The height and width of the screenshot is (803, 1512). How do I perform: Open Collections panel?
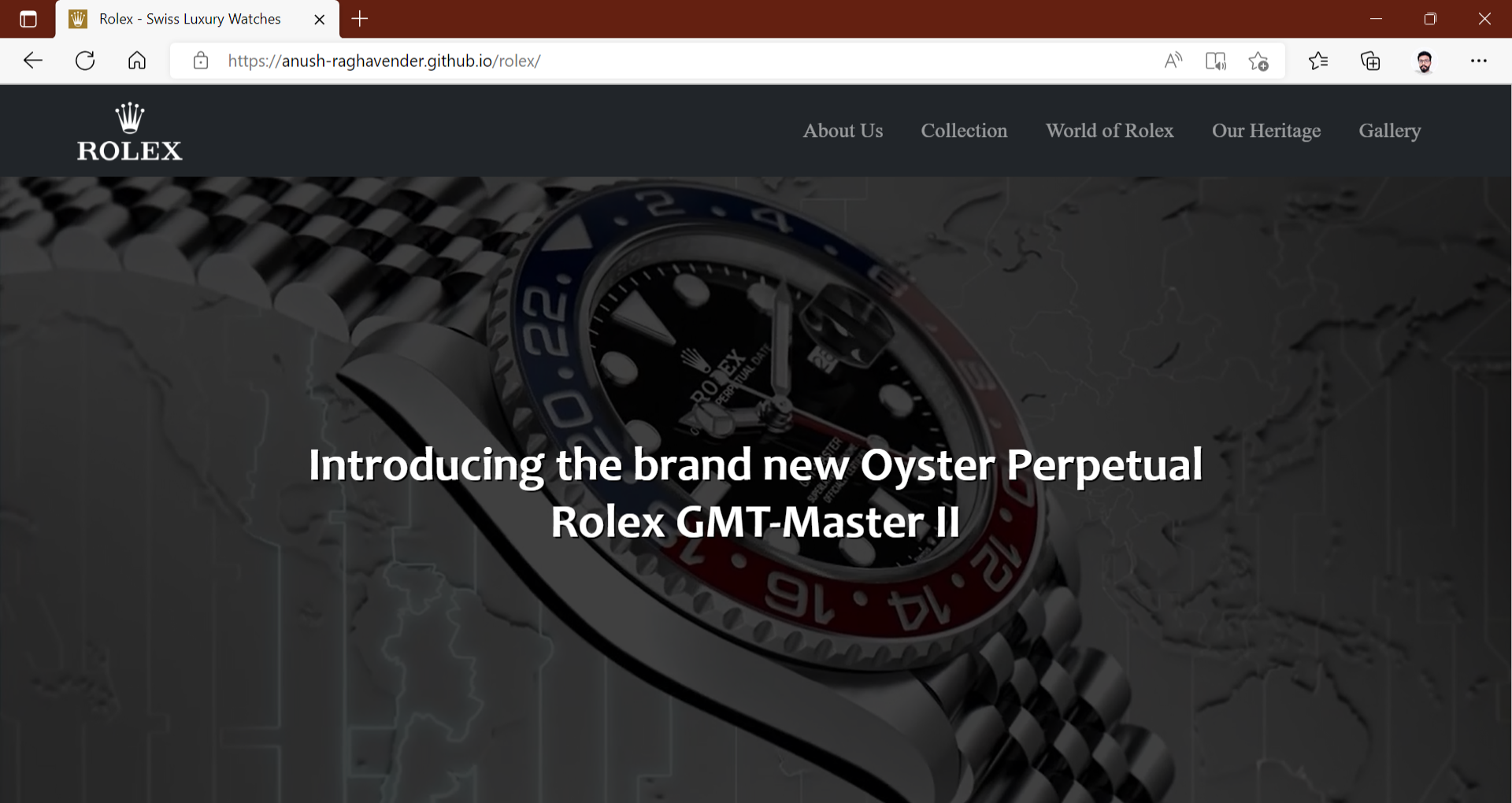(1371, 61)
